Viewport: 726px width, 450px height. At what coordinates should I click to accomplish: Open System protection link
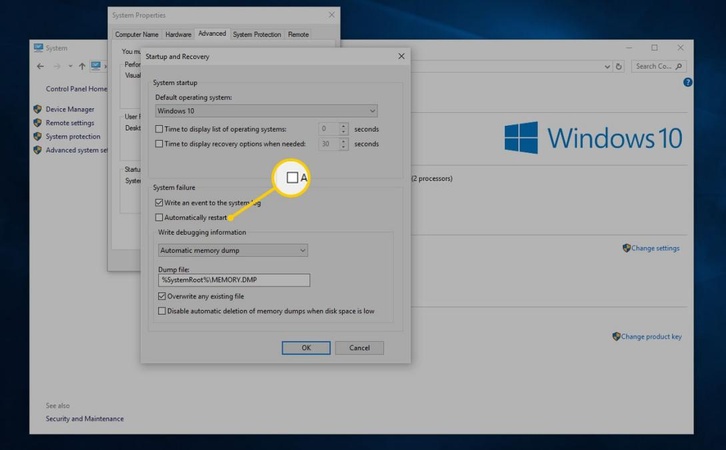pos(73,137)
